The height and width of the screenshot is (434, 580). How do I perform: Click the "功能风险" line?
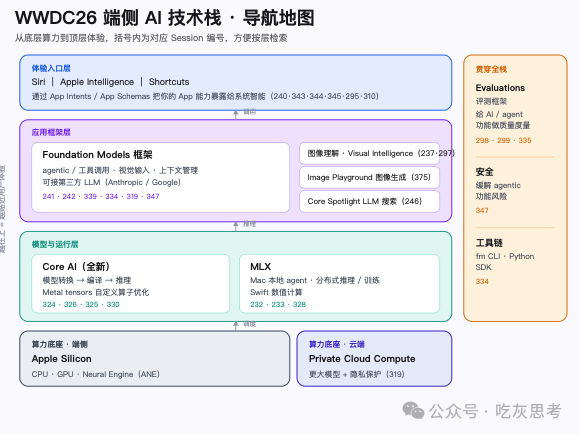point(491,196)
